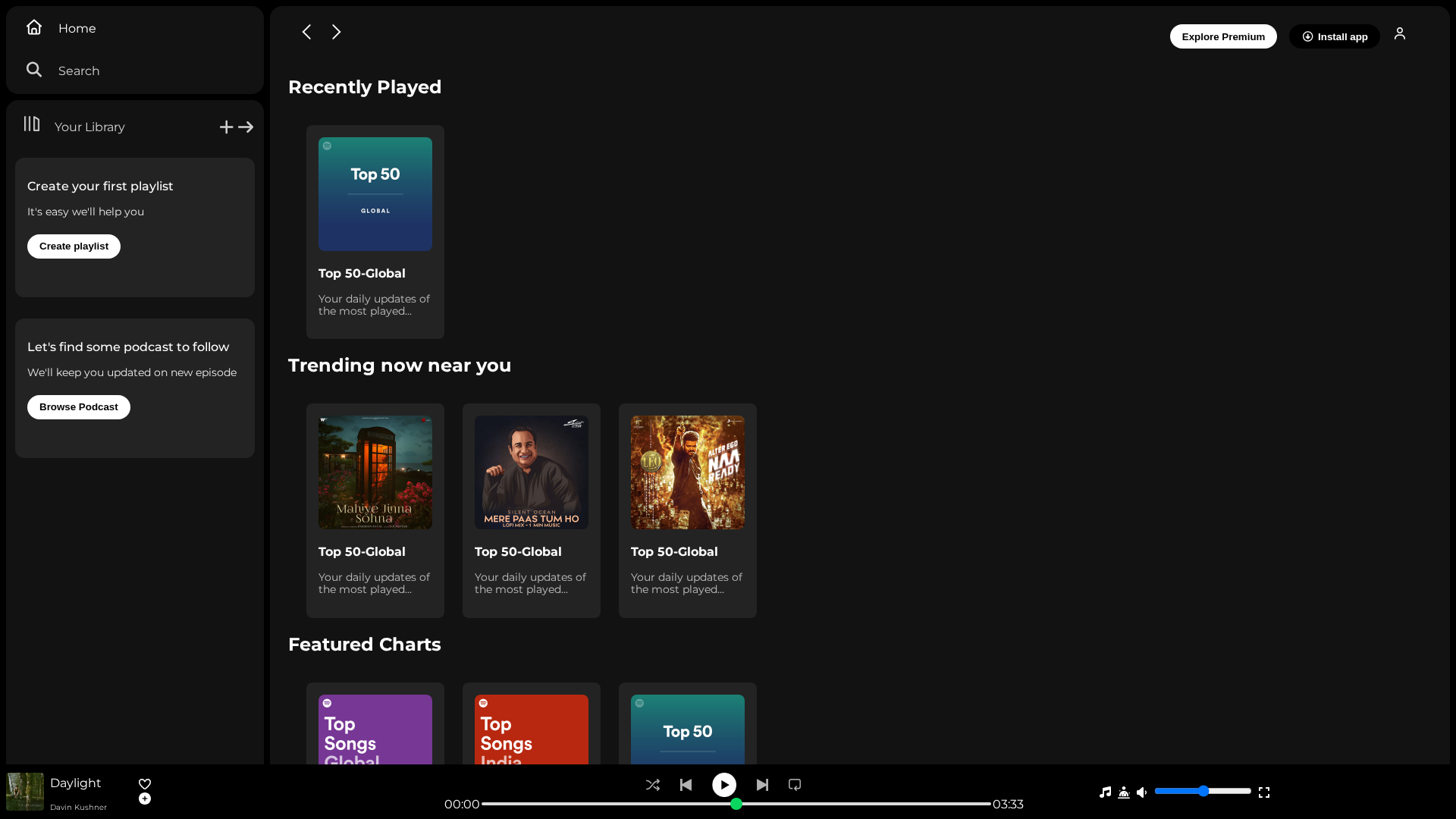Click the Explore Premium button
This screenshot has height=819, width=1456.
click(x=1223, y=36)
